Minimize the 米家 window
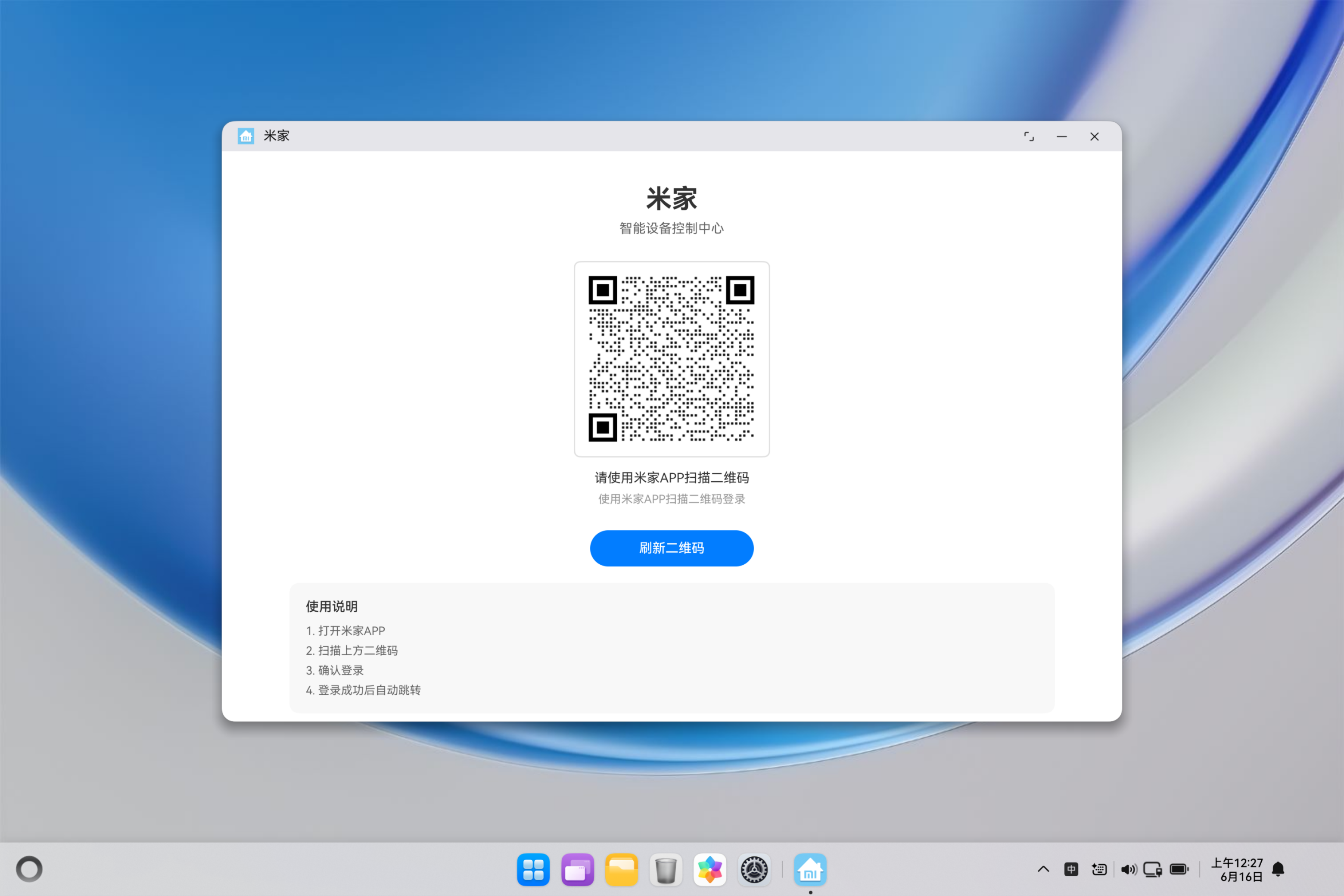The height and width of the screenshot is (896, 1344). coord(1062,137)
